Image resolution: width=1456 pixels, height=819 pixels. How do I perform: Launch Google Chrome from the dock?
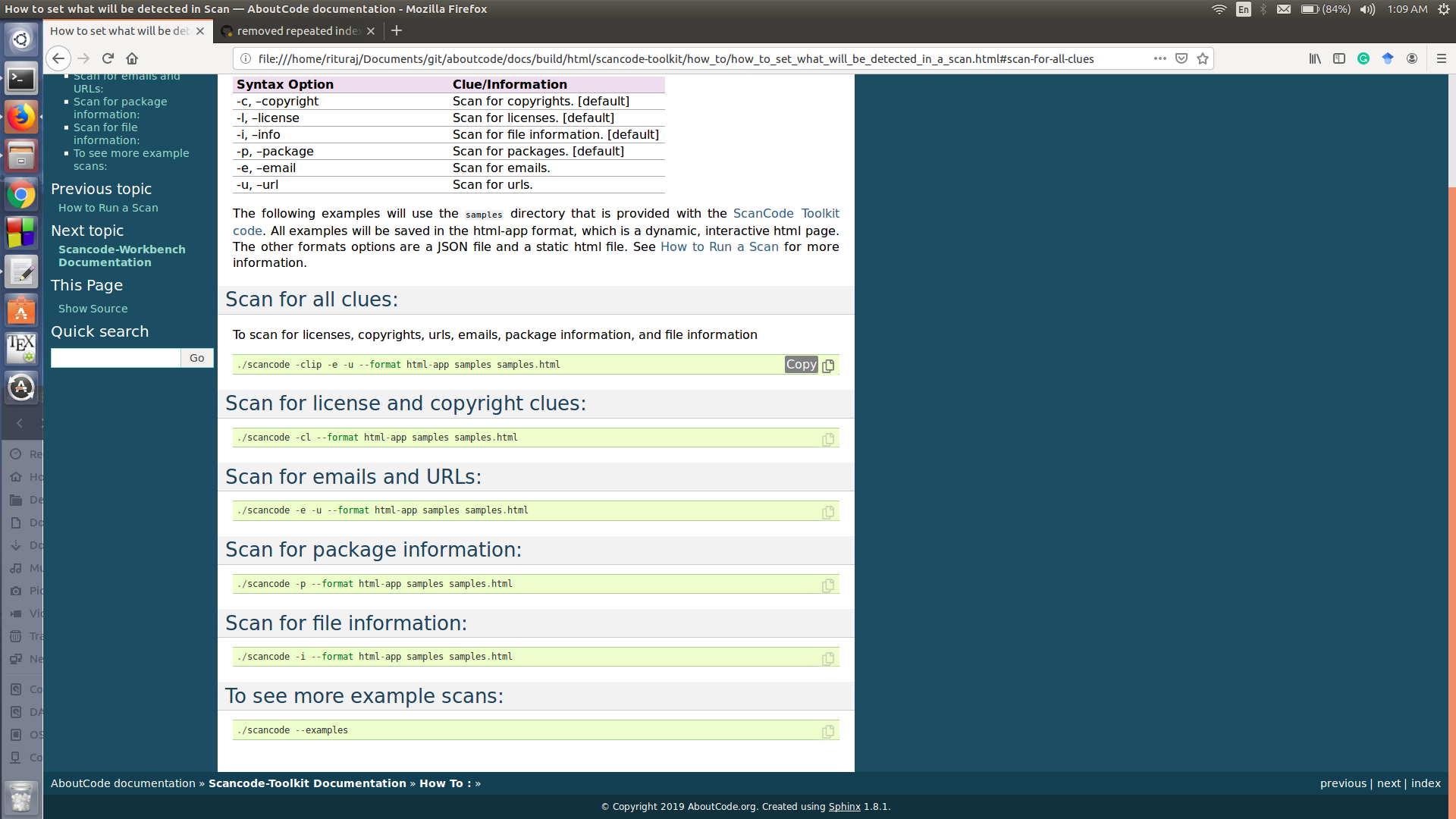[21, 195]
